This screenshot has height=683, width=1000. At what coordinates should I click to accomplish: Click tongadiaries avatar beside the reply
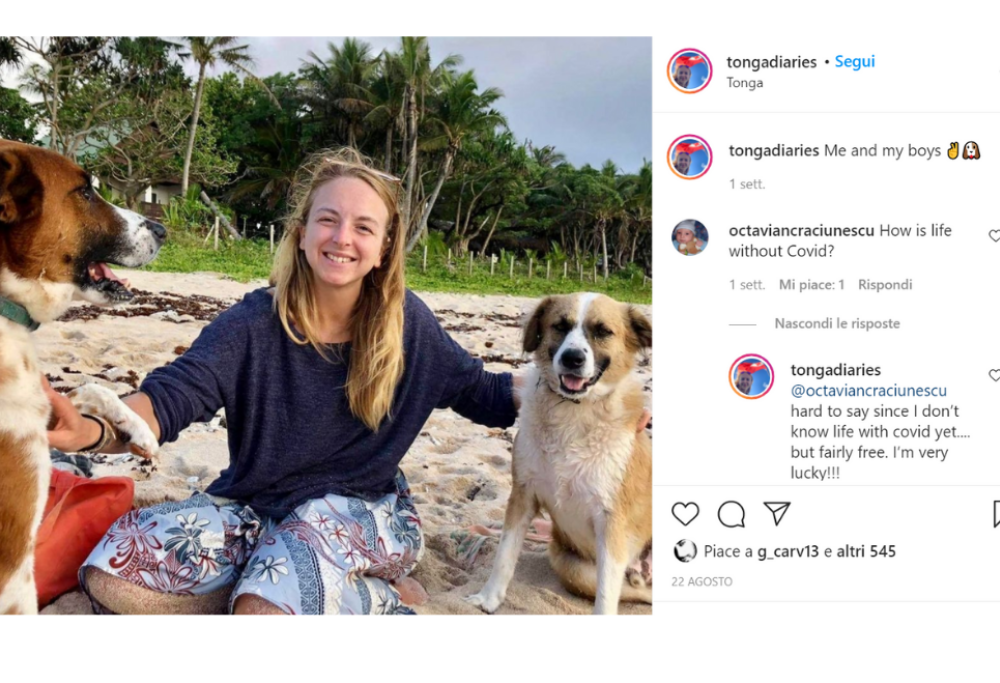[x=751, y=376]
